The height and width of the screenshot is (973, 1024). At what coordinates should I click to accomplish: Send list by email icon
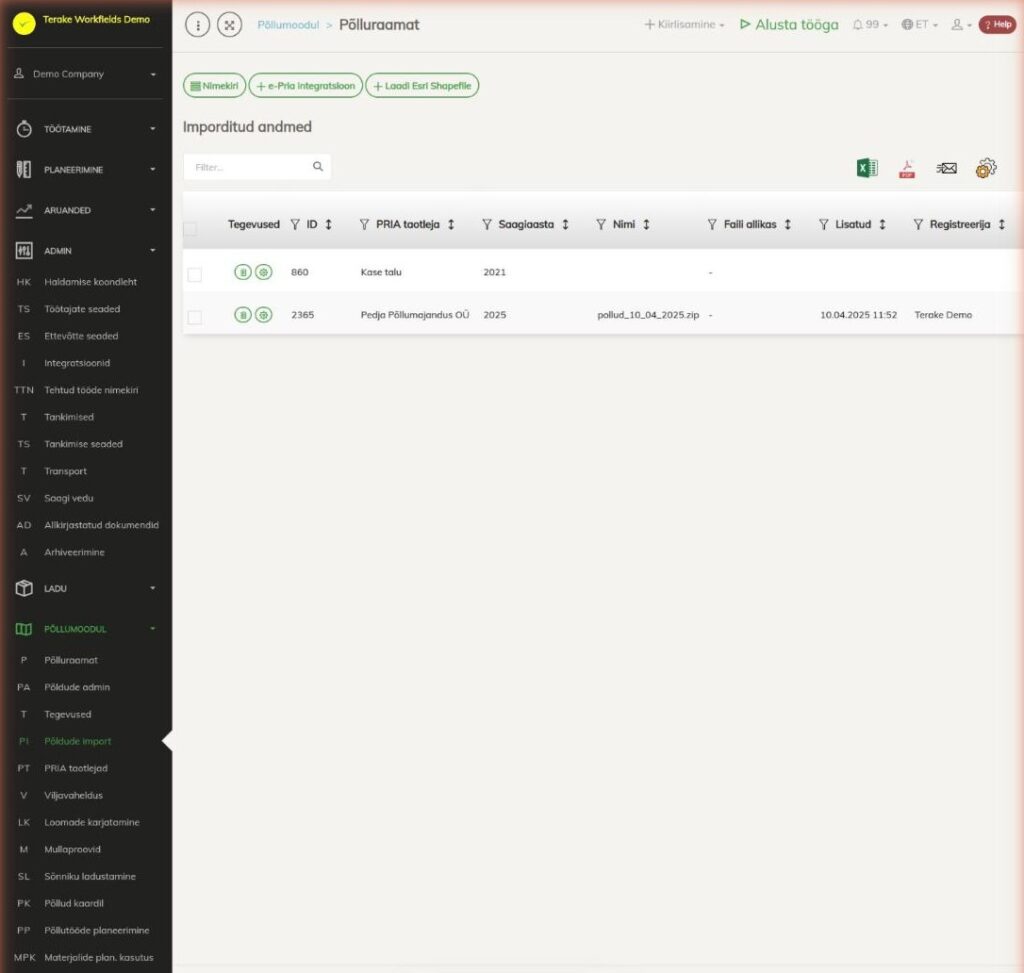946,168
